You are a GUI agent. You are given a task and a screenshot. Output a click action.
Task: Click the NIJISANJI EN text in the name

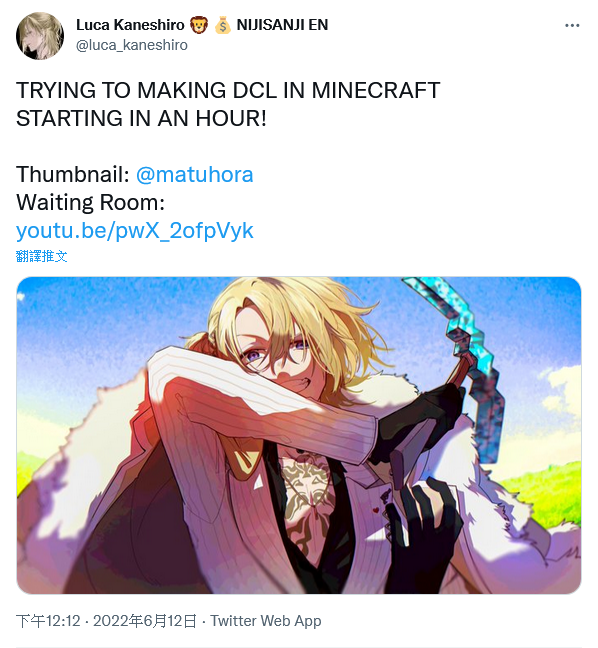coord(282,25)
